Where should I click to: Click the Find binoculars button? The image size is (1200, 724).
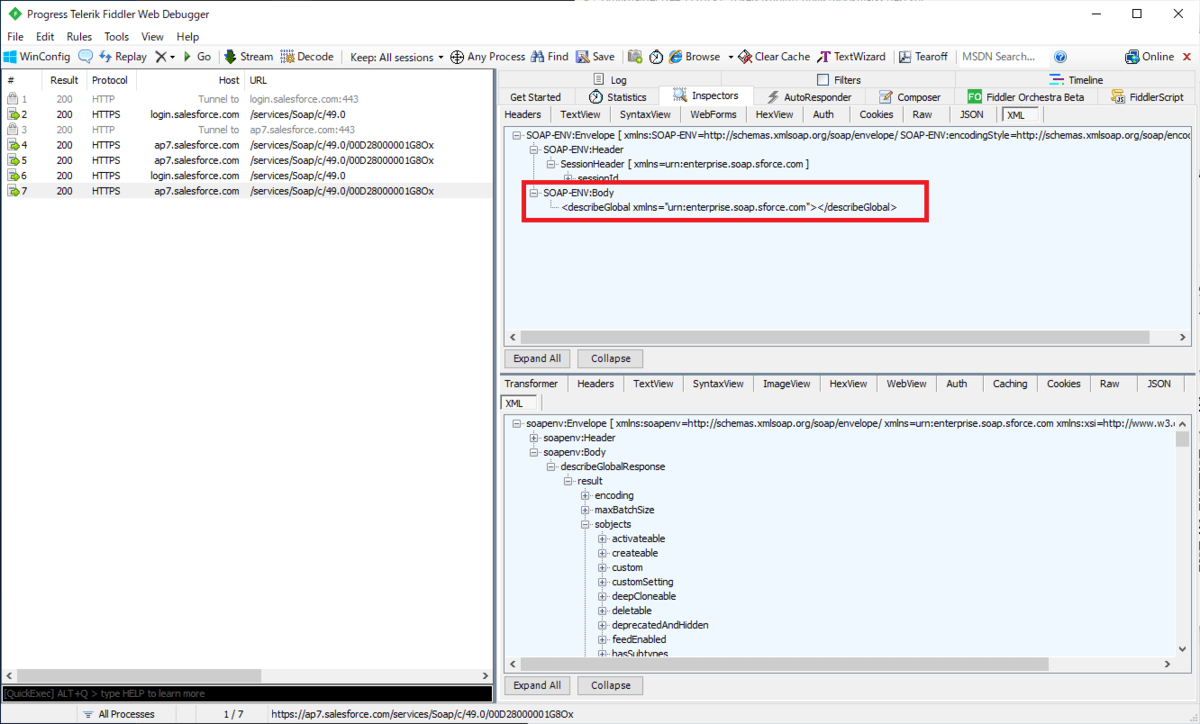[549, 57]
